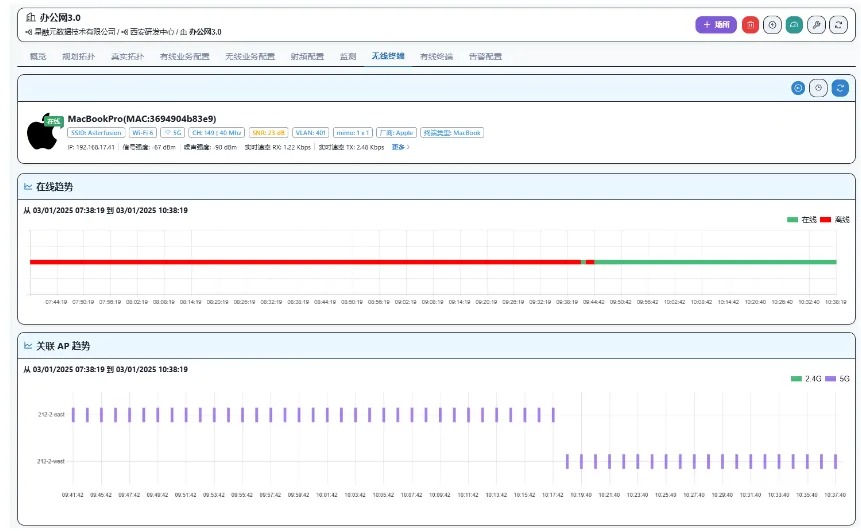Open the 概览 tab
The height and width of the screenshot is (531, 861).
[38, 56]
